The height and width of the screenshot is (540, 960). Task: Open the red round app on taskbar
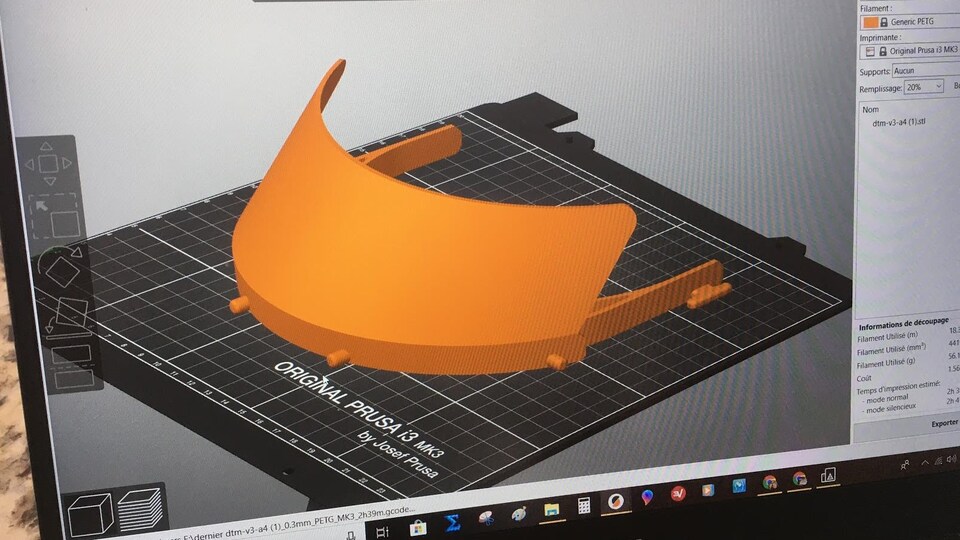tap(678, 493)
